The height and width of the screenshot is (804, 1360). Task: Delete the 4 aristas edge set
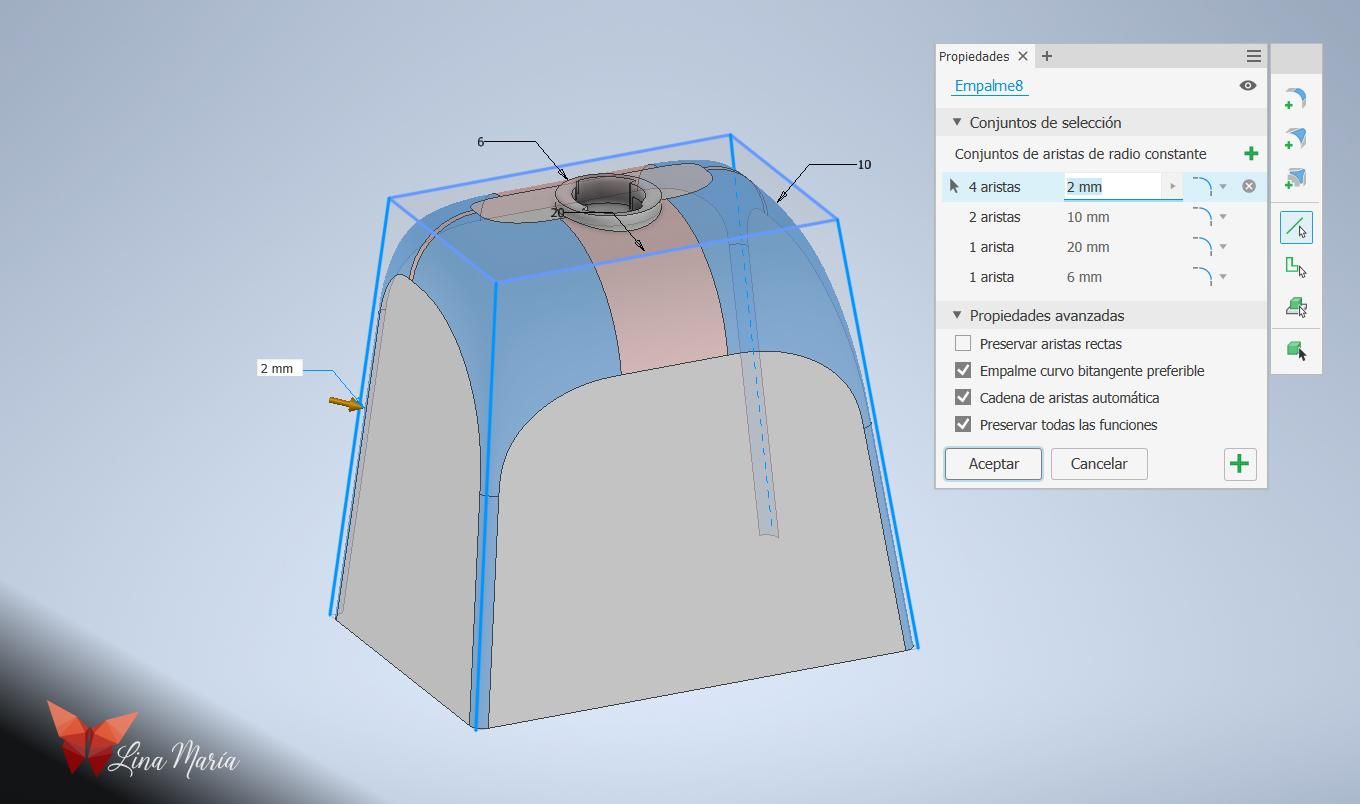point(1249,186)
